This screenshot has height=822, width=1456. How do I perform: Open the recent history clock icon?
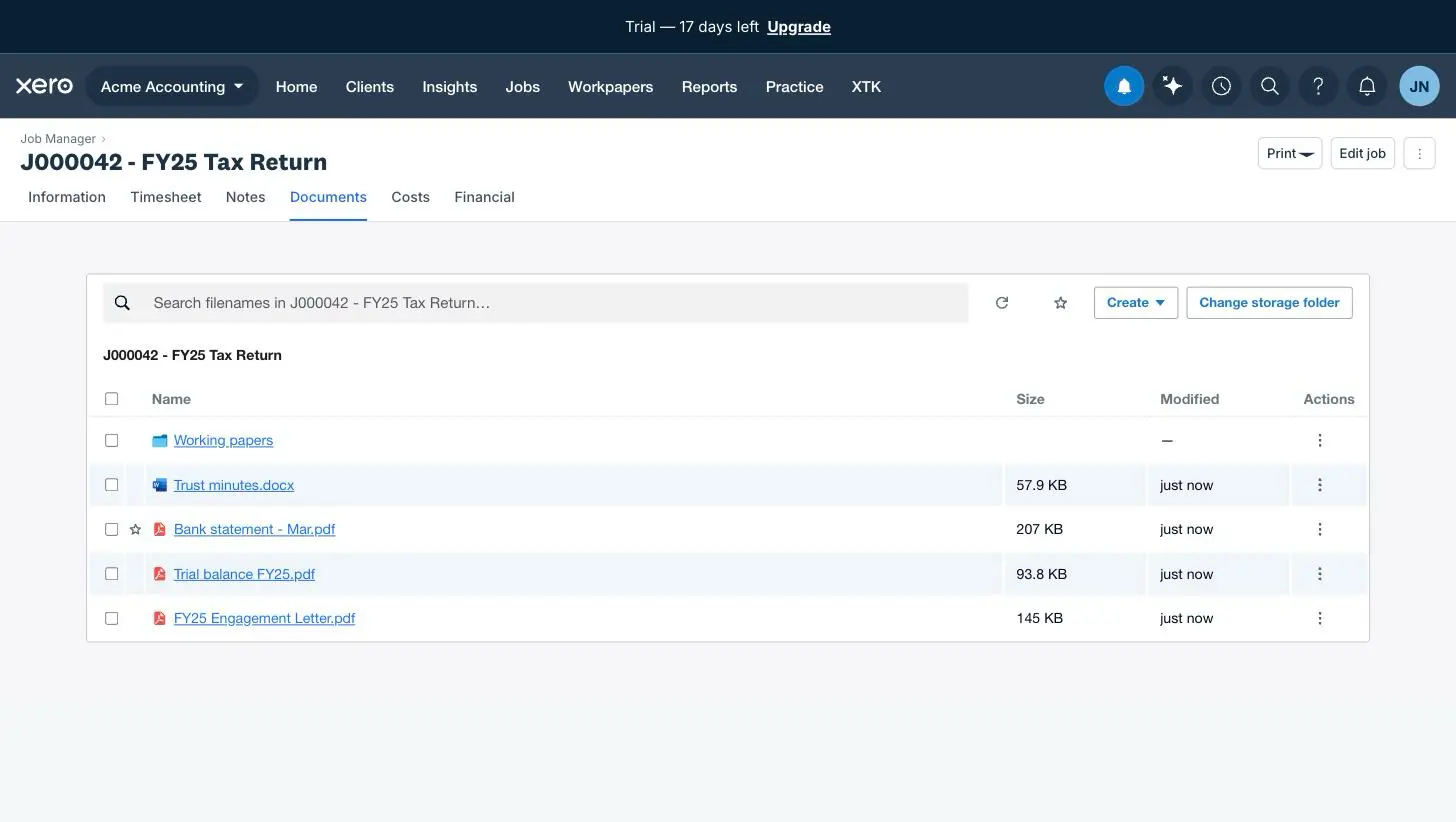coord(1221,86)
